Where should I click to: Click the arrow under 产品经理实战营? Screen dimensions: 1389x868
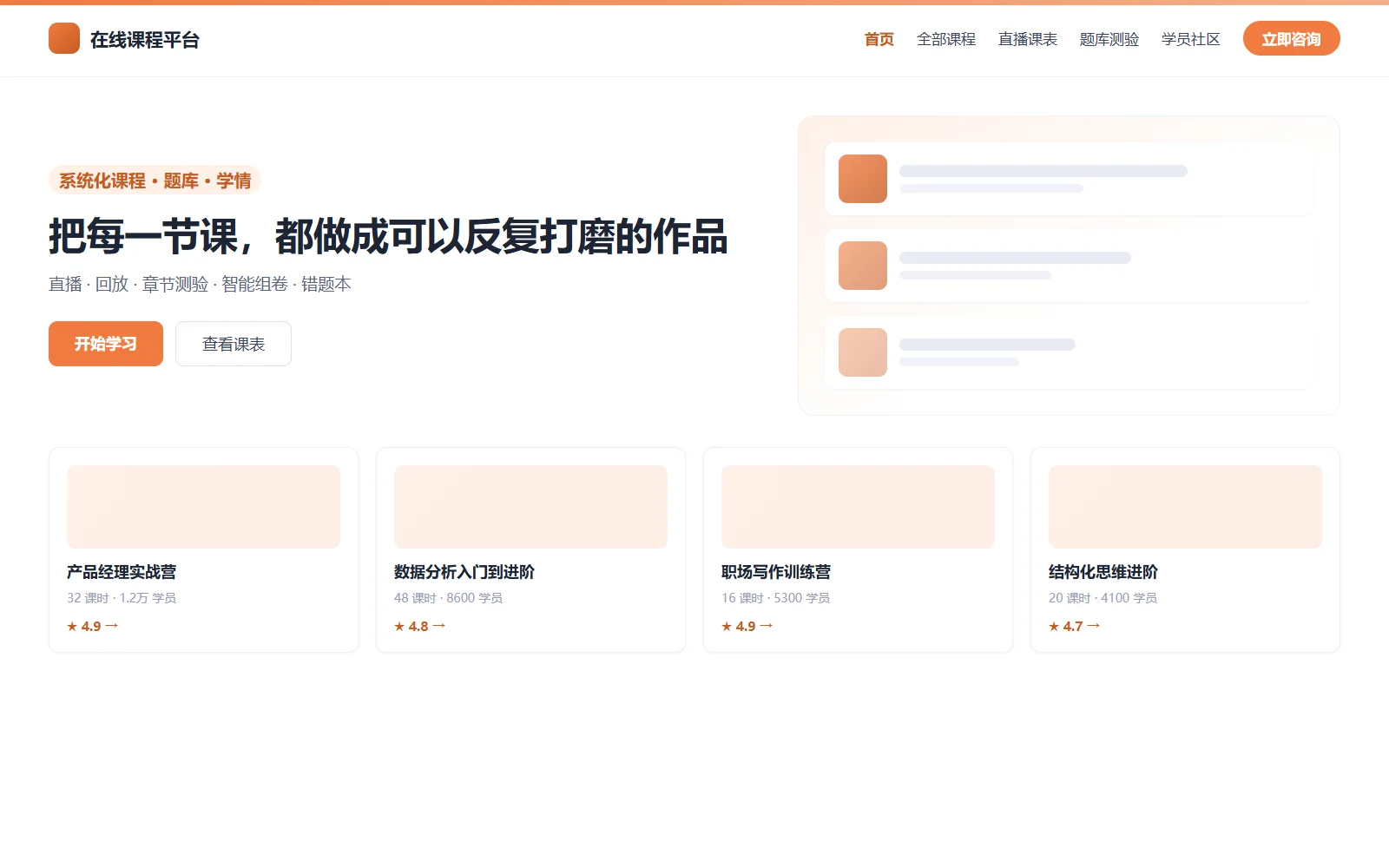(111, 626)
